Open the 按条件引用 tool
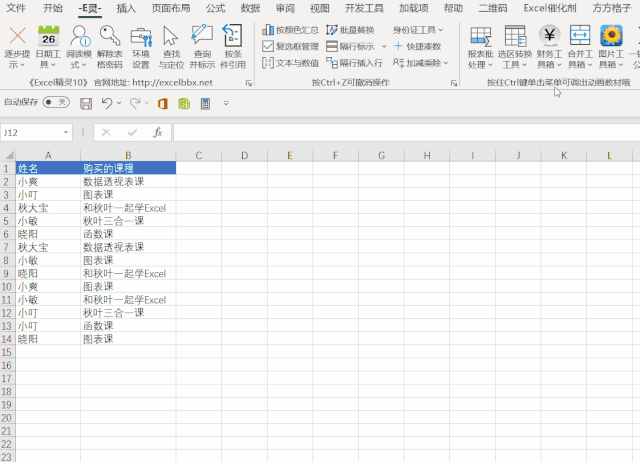640x462 pixels. pos(233,47)
